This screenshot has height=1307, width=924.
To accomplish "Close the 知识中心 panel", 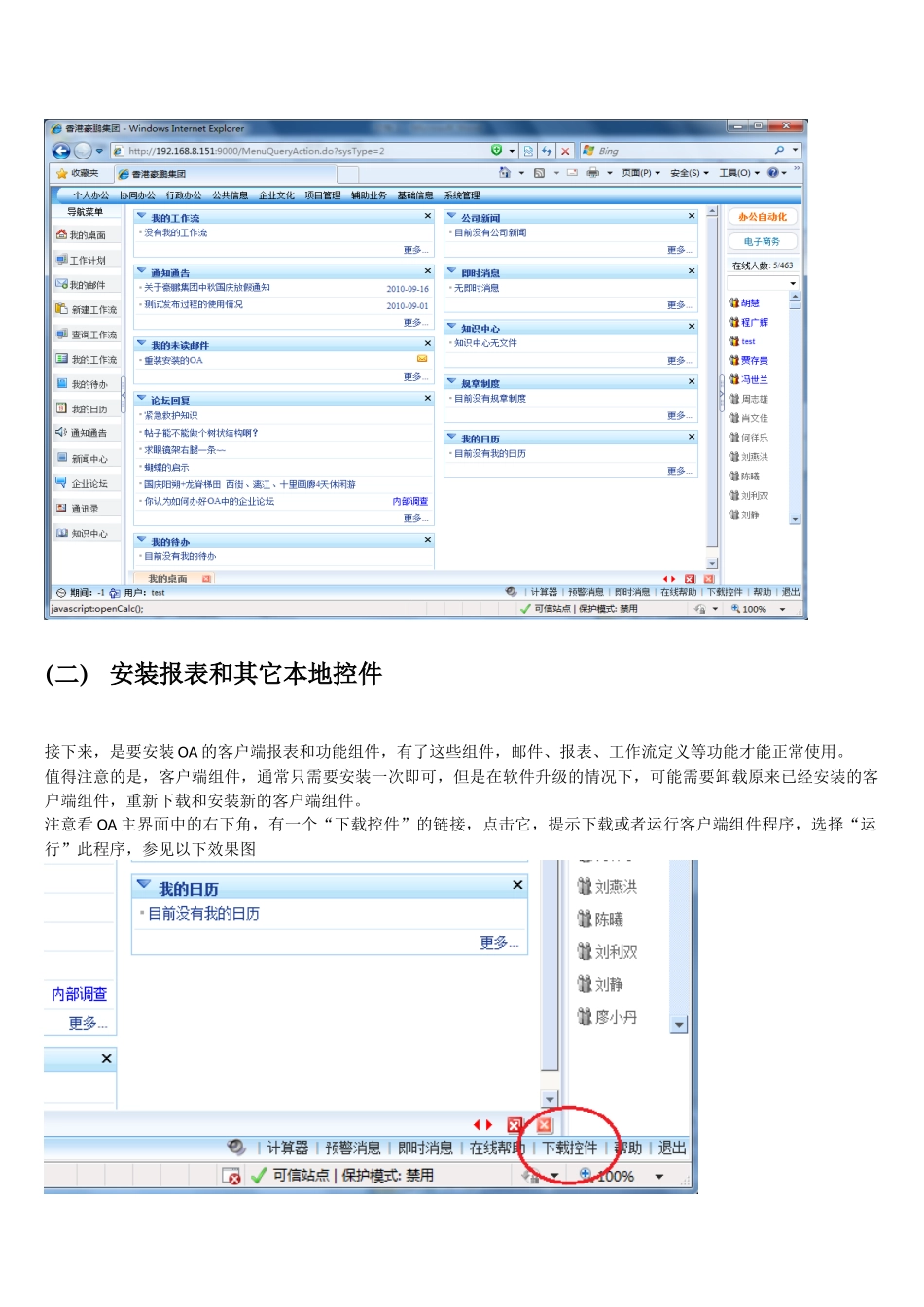I will (x=692, y=327).
